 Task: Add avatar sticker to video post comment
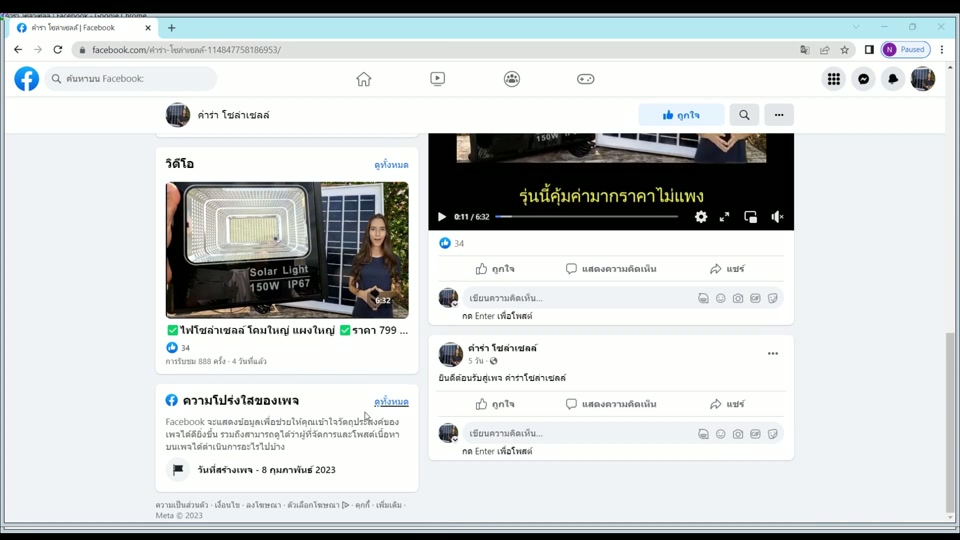tap(703, 298)
